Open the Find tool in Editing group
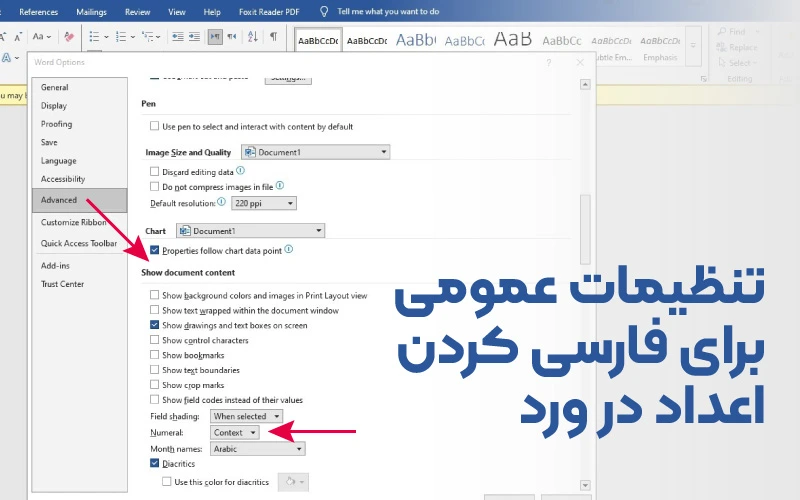This screenshot has height=500, width=800. click(x=733, y=32)
